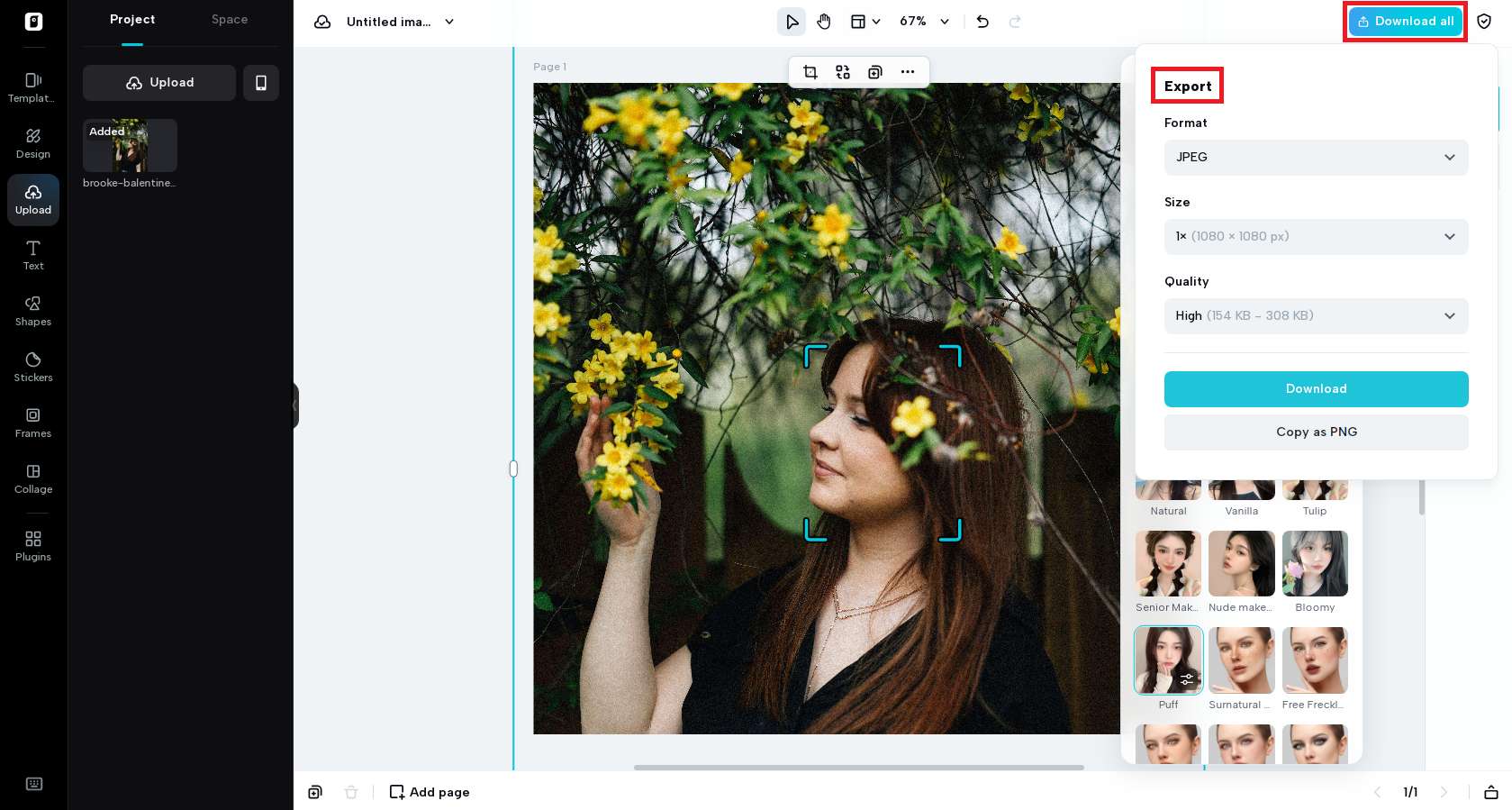Open the Collage panel
The image size is (1512, 810).
pos(33,478)
